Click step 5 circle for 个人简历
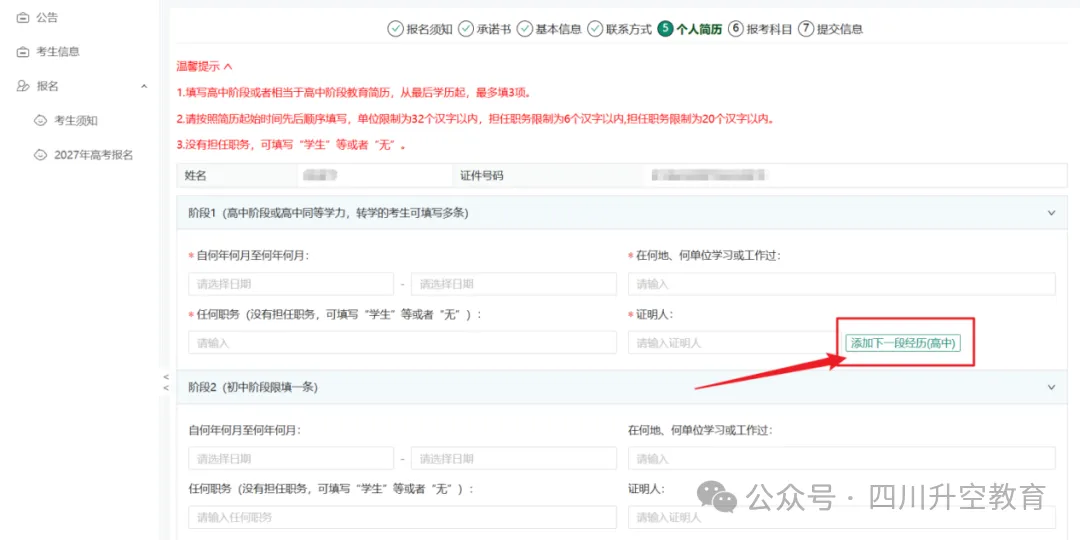The height and width of the screenshot is (540, 1080). pyautogui.click(x=665, y=29)
